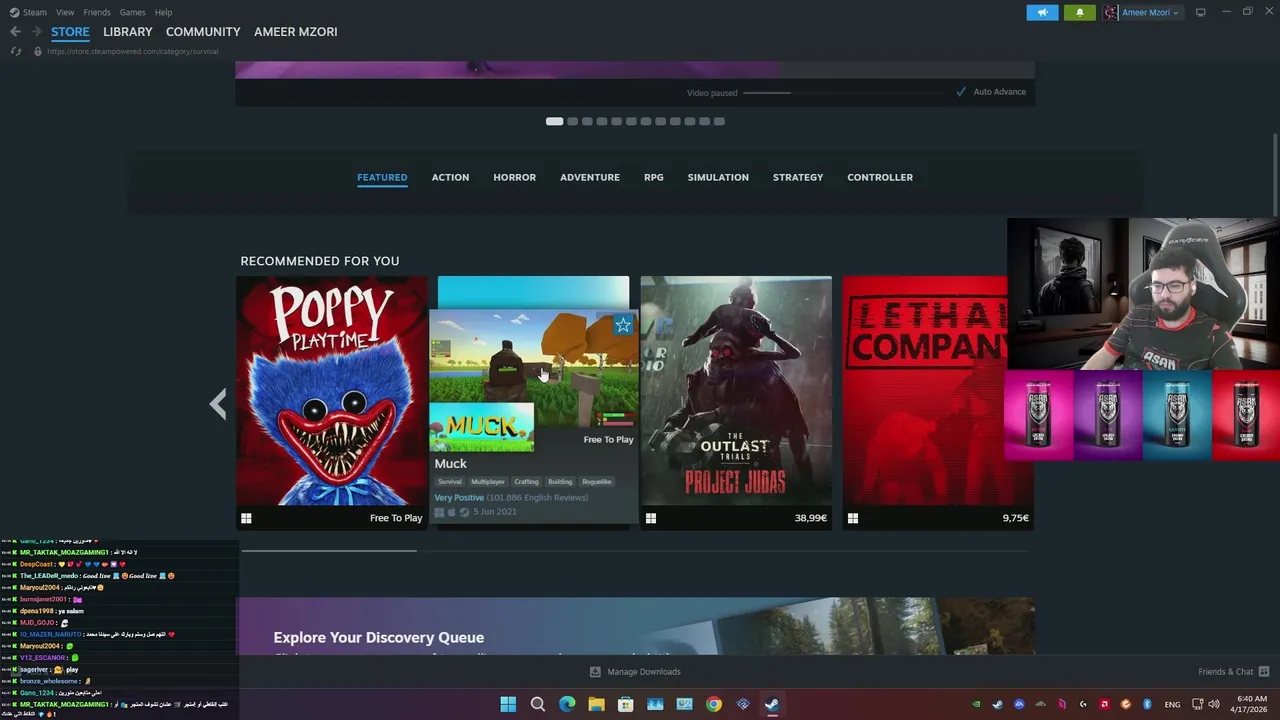Launch Microsoft Edge from taskbar
The image size is (1280, 720).
point(567,704)
